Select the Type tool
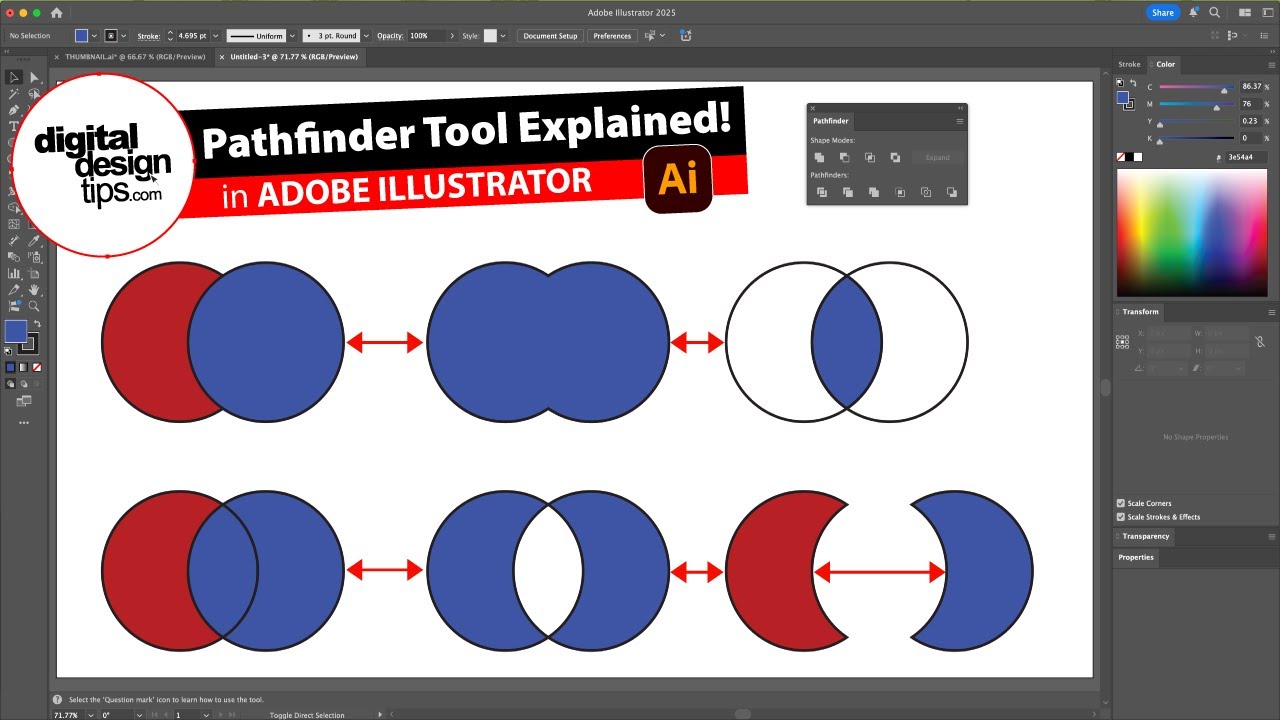The width and height of the screenshot is (1280, 720). pyautogui.click(x=14, y=126)
